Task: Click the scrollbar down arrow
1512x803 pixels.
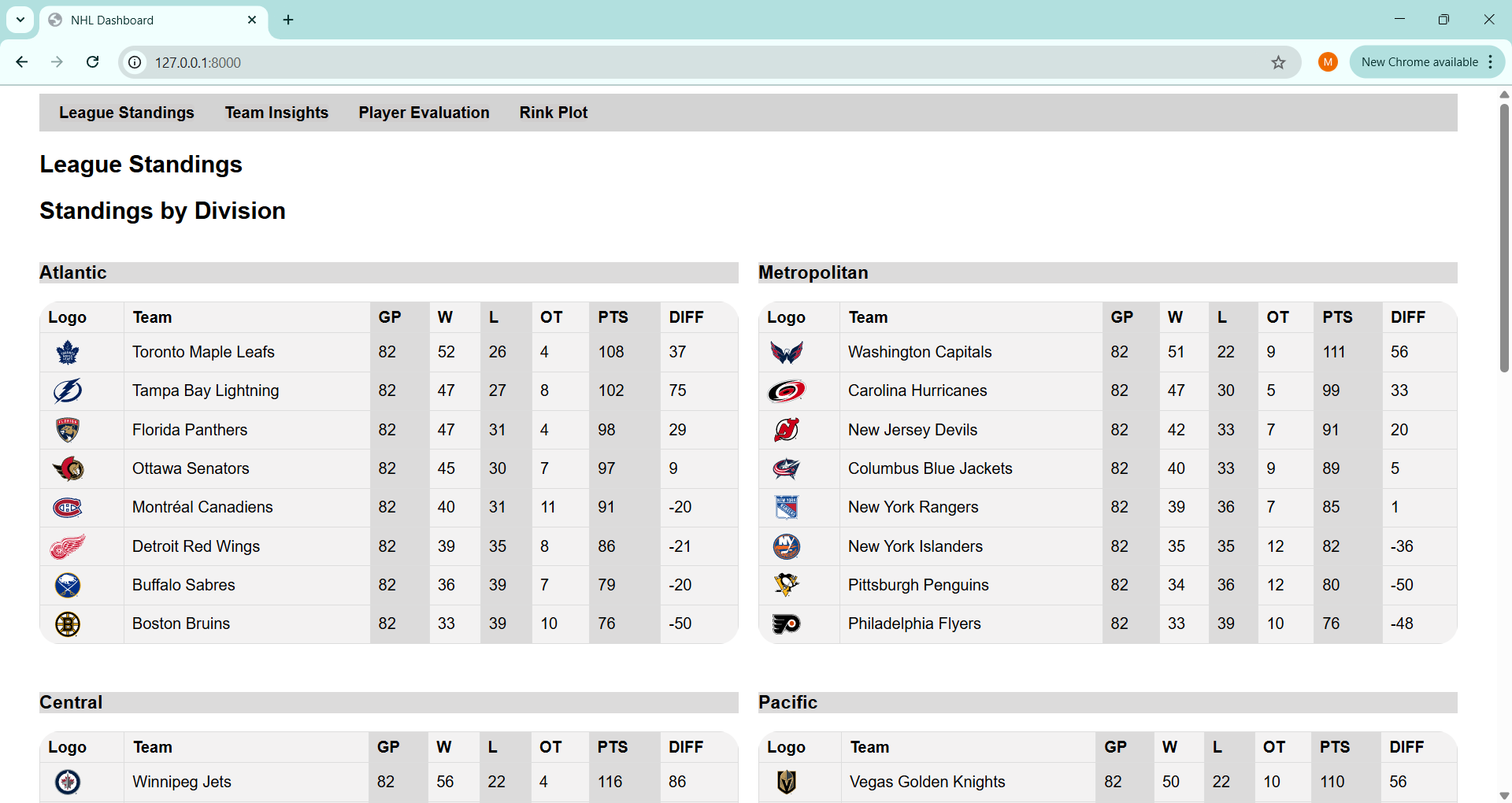Action: [x=1504, y=795]
